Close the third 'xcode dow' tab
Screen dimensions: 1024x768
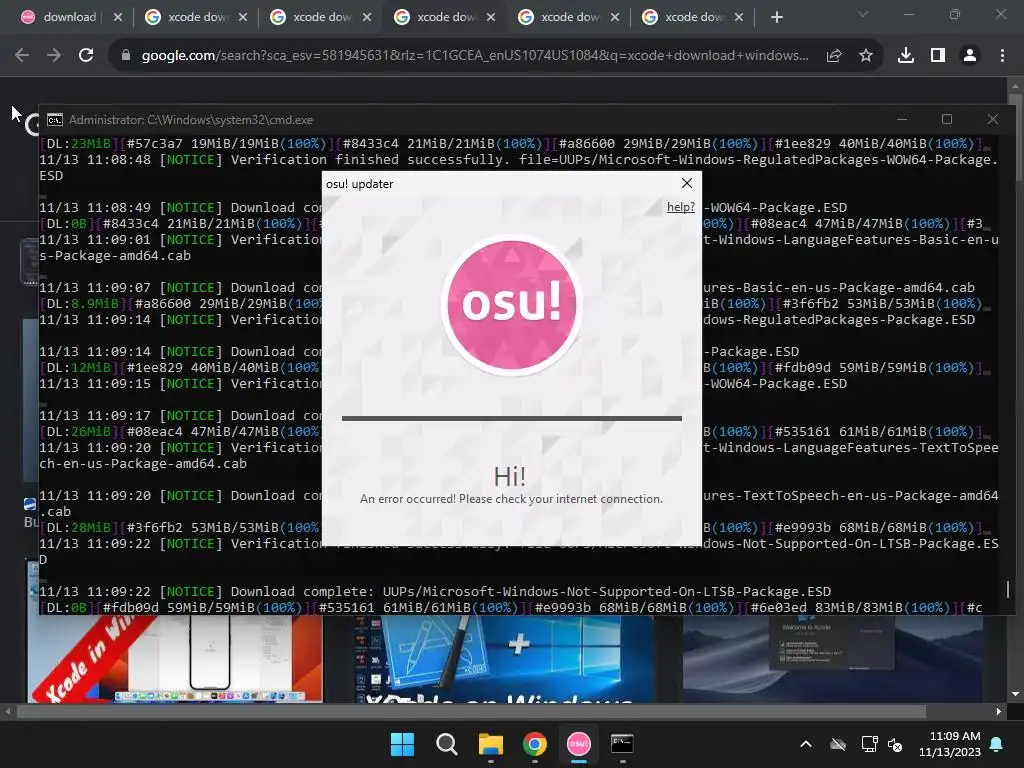(367, 17)
